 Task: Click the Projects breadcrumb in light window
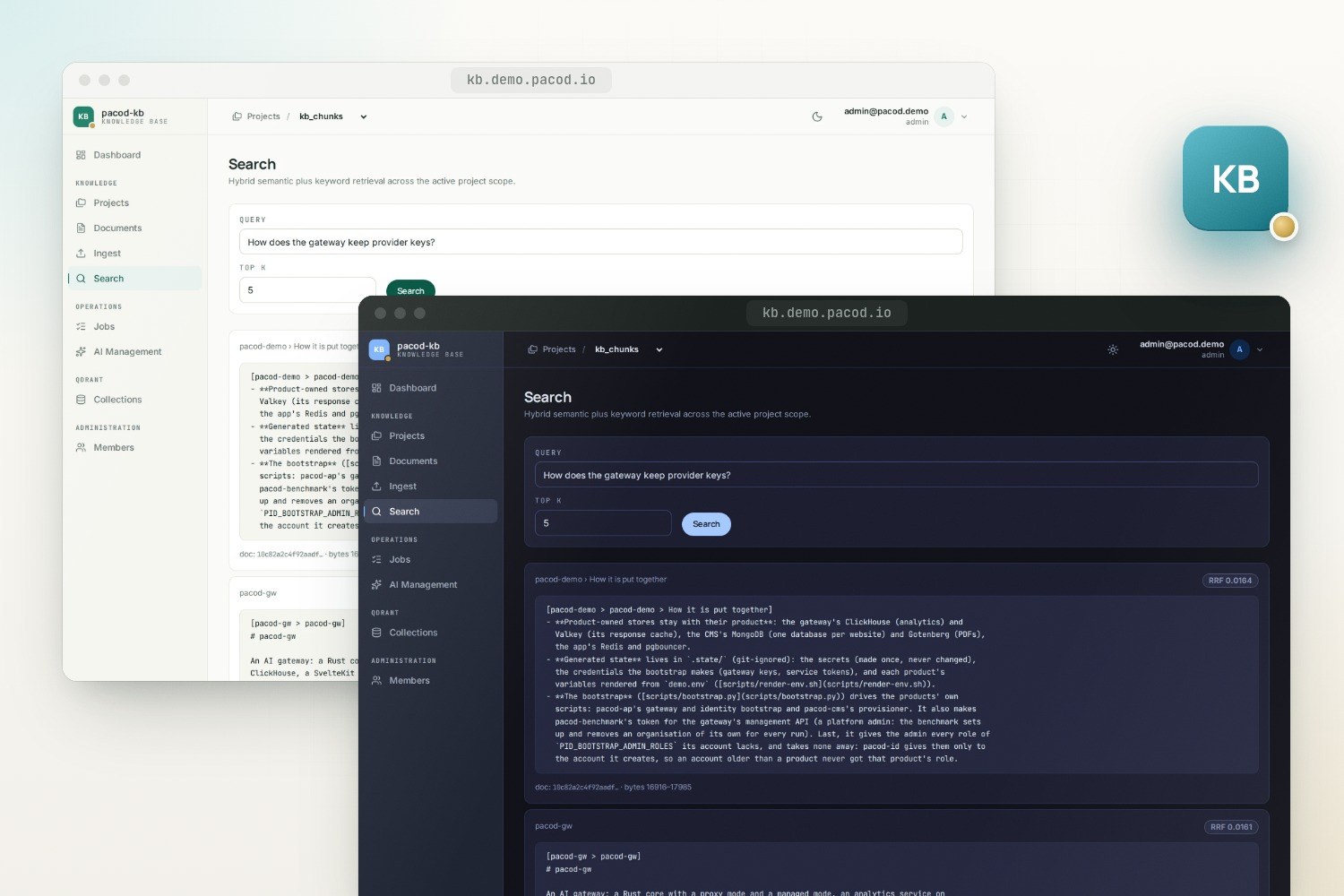click(256, 116)
